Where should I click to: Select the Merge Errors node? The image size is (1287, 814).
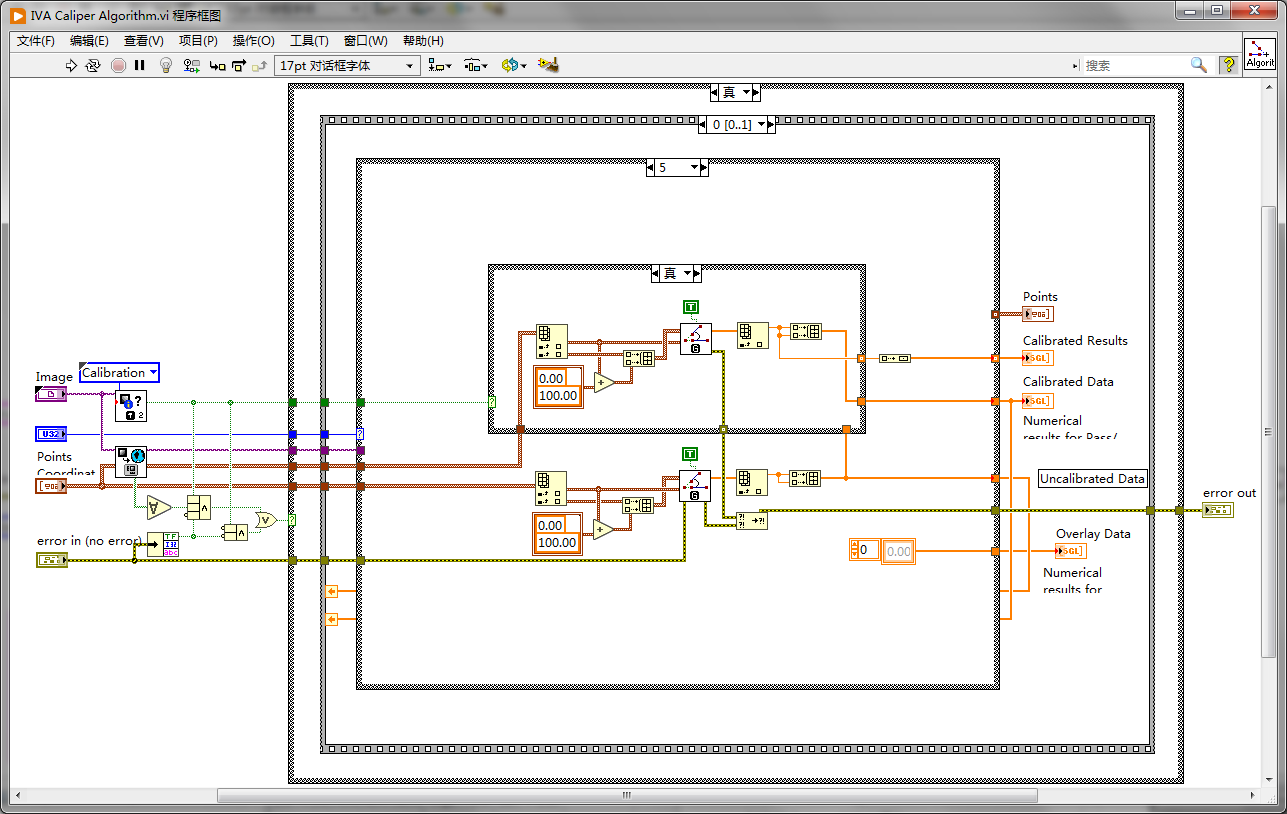[752, 520]
